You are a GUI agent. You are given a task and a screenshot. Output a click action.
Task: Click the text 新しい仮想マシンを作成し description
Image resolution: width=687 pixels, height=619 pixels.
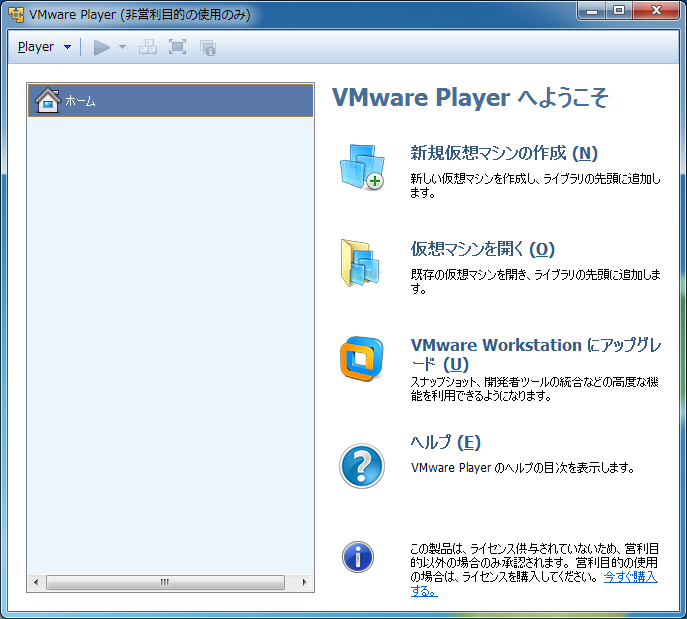click(535, 186)
